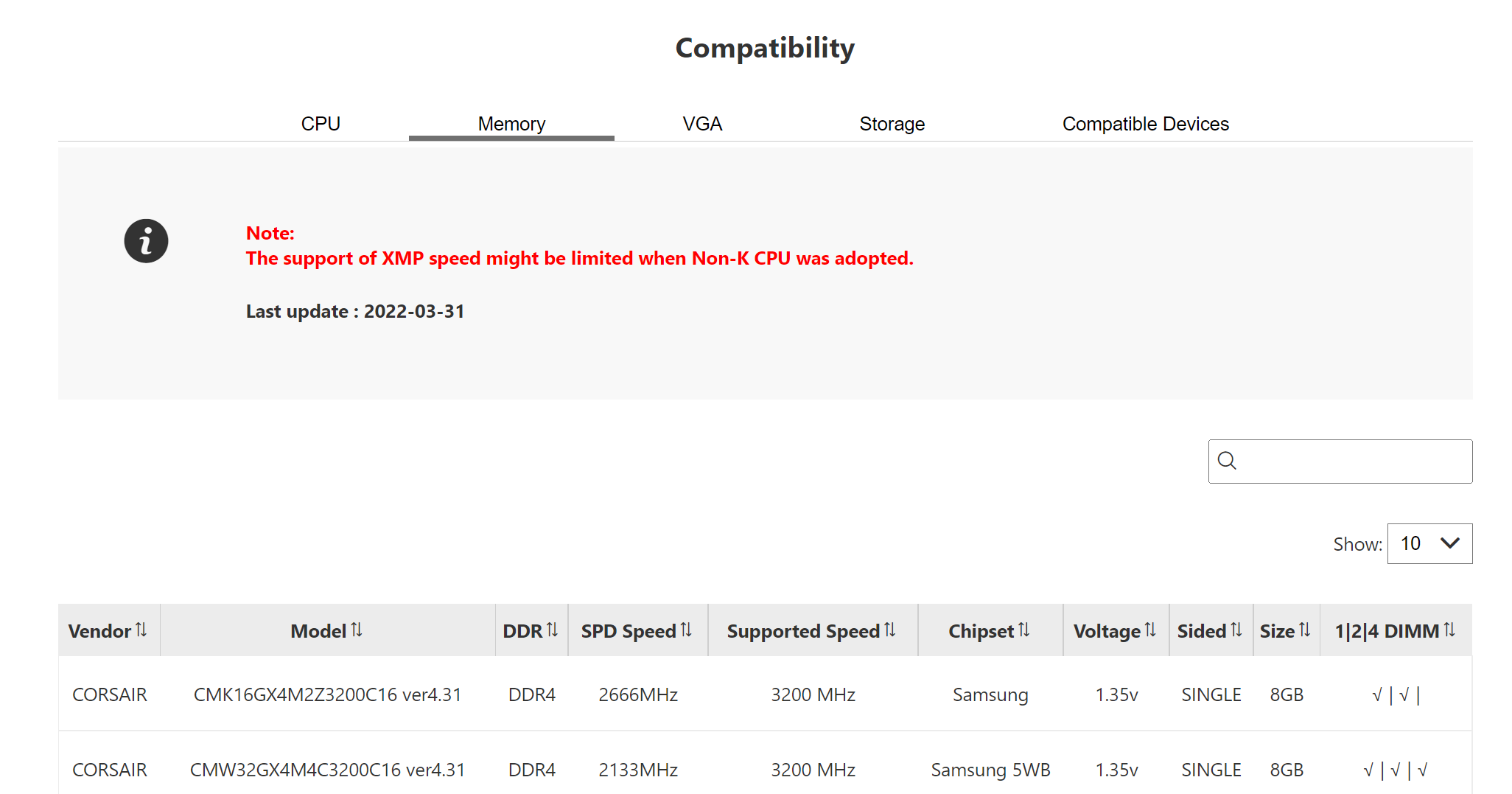The image size is (1512, 794).
Task: Sort by Sided column arrows
Action: [x=1236, y=630]
